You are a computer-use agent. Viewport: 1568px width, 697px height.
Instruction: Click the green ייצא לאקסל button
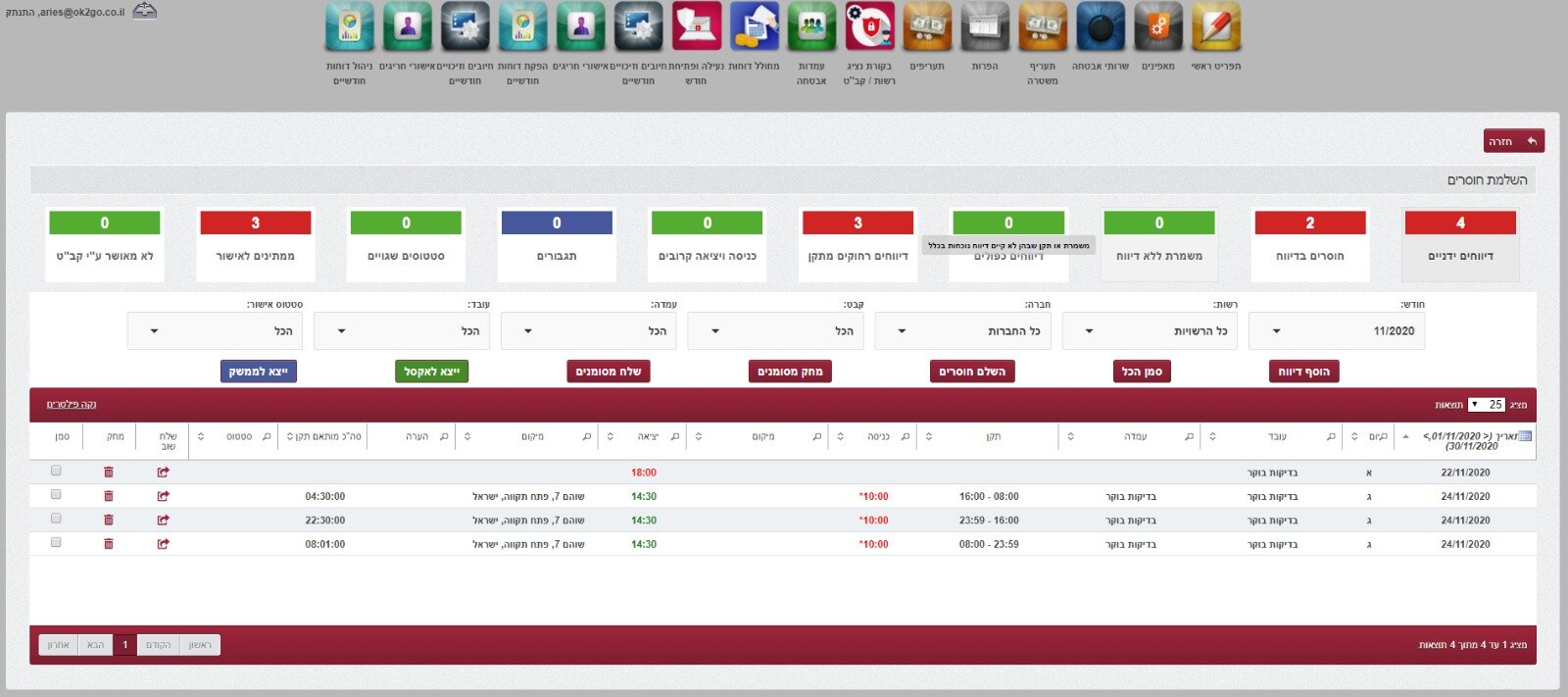click(432, 372)
